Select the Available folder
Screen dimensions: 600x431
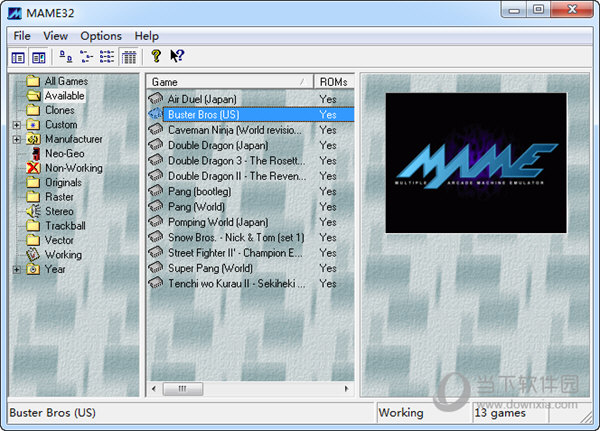[64, 96]
